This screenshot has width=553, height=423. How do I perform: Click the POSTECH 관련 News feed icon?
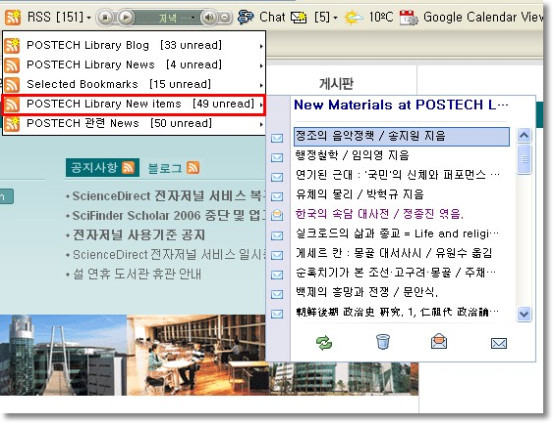click(x=12, y=124)
